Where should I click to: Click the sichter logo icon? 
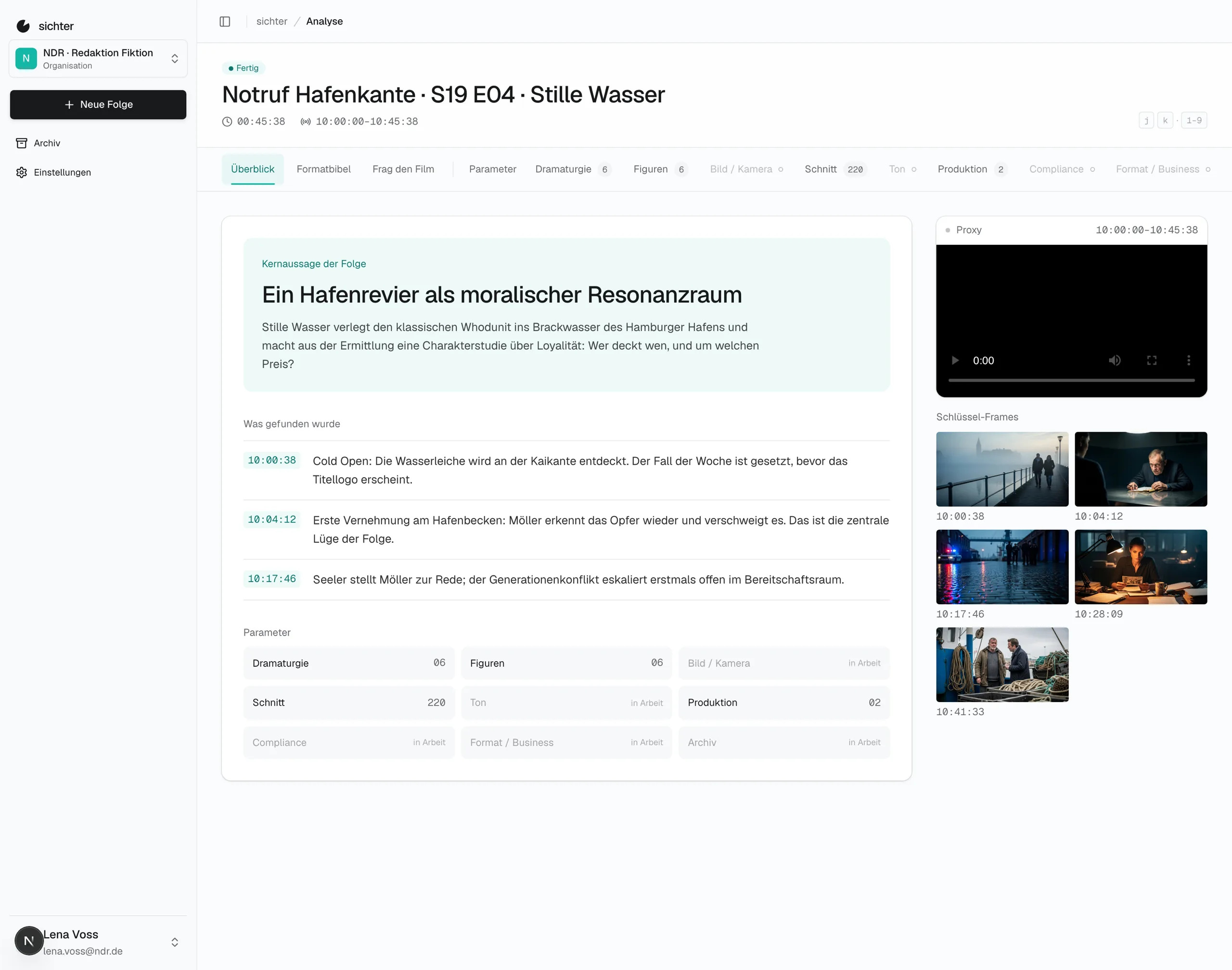[23, 26]
